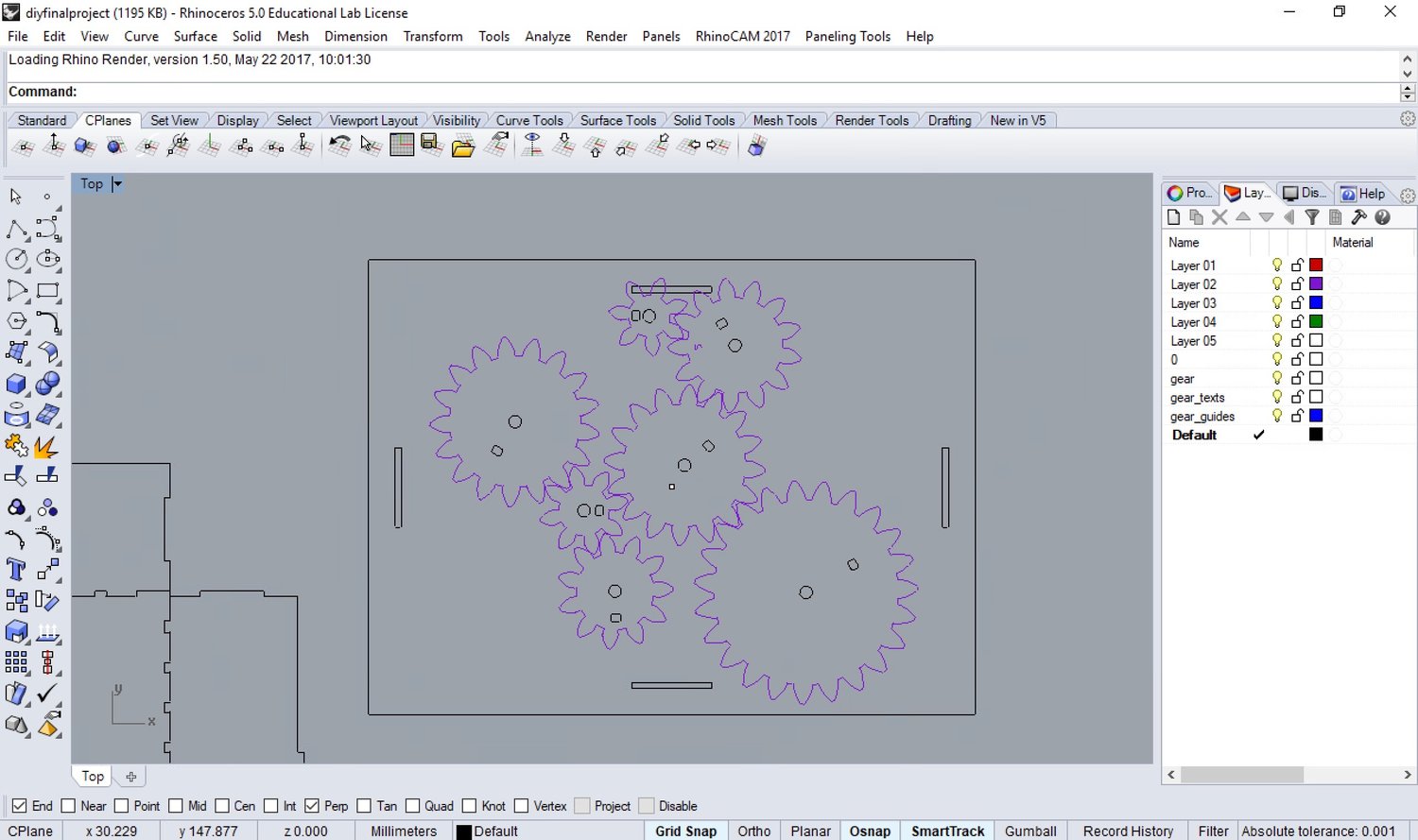Enable Cen osnap checkbox
This screenshot has height=840, width=1418.
pos(222,806)
